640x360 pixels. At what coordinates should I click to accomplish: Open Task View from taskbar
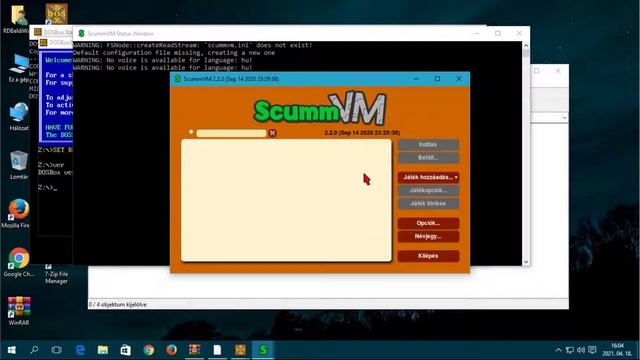click(57, 350)
